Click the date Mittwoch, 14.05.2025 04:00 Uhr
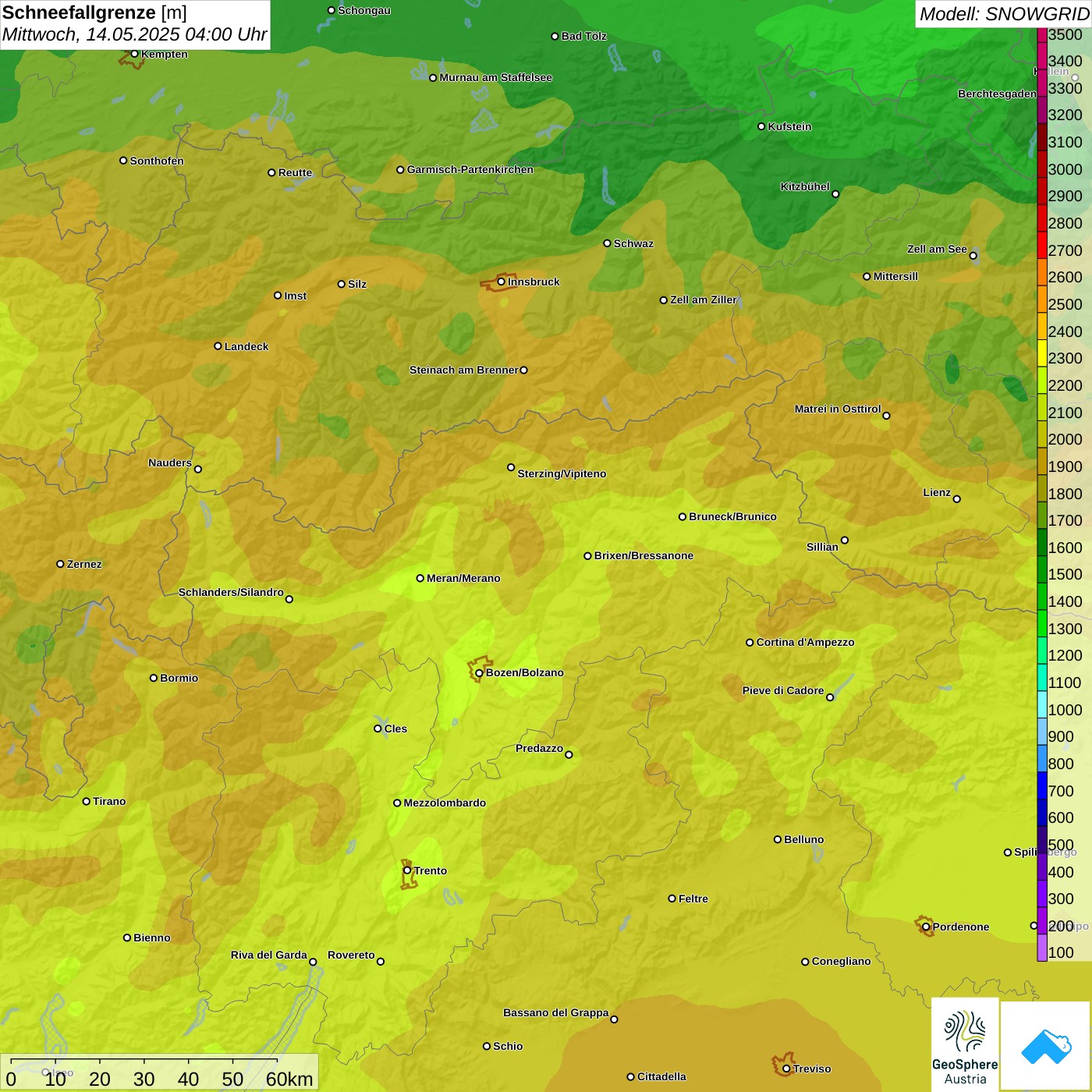This screenshot has width=1092, height=1092. pyautogui.click(x=134, y=34)
